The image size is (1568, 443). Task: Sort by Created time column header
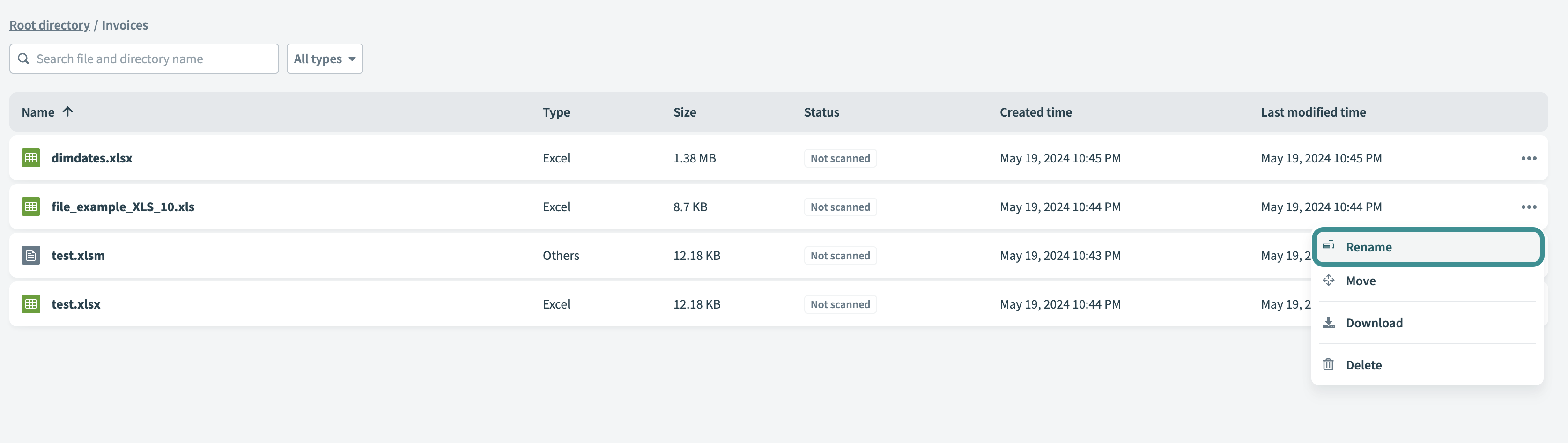pyautogui.click(x=1035, y=112)
